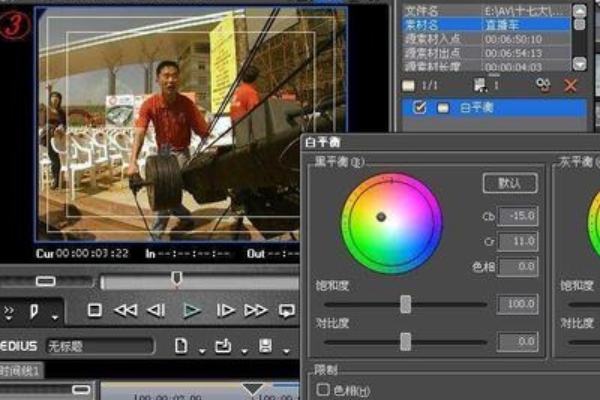
Task: Enable the 色相 limit checkbox
Action: [323, 390]
